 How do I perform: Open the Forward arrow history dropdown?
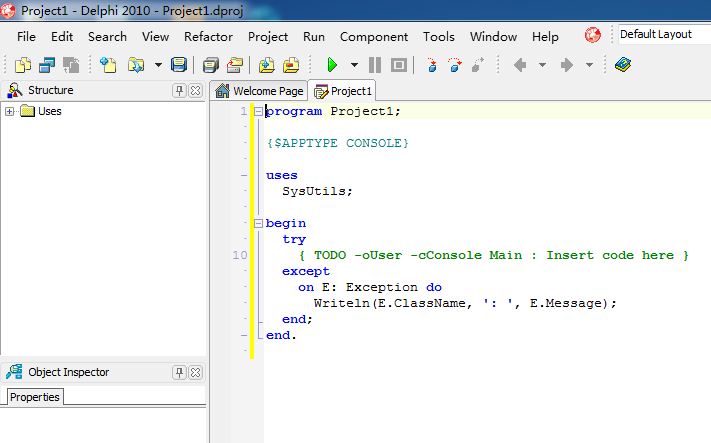[589, 65]
